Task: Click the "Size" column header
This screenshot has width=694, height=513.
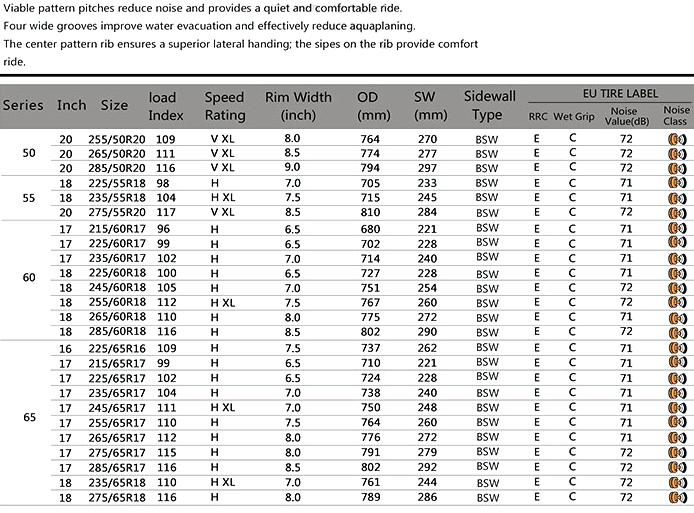Action: coord(114,105)
